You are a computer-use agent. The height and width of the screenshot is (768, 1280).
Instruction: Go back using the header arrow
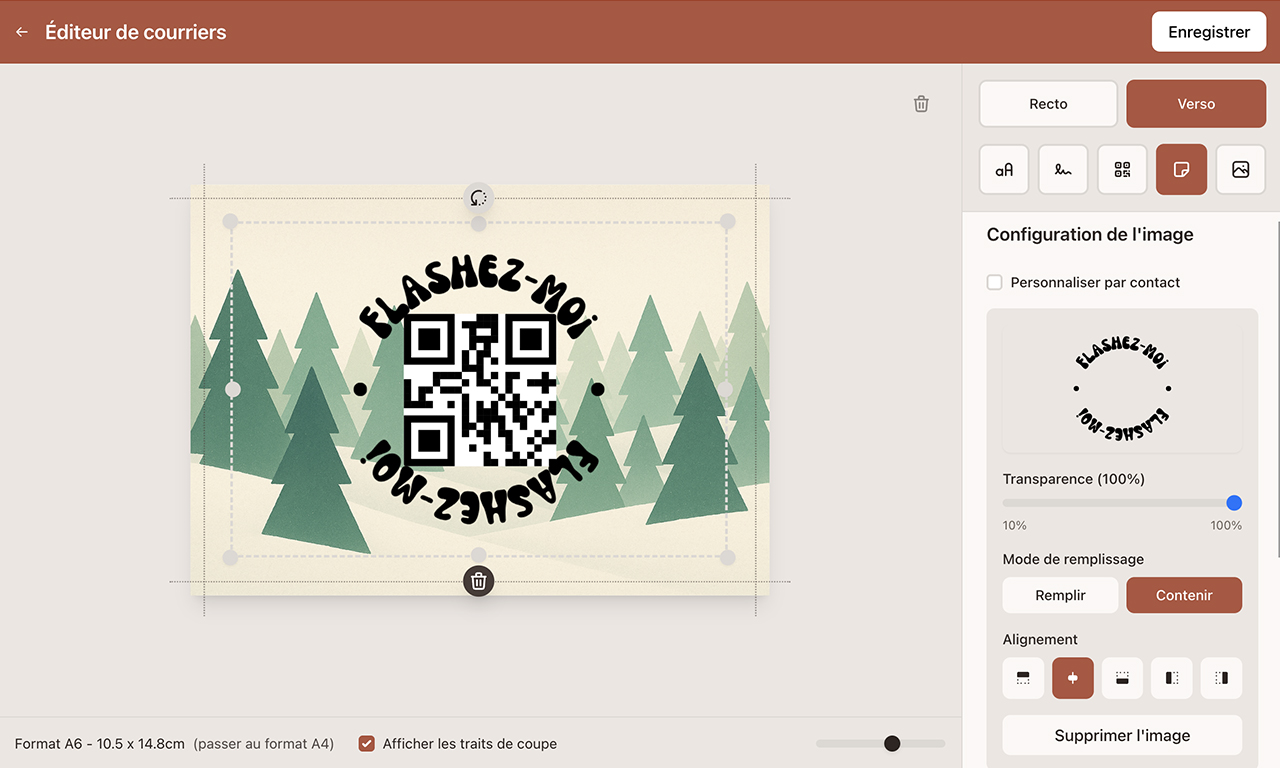point(22,32)
